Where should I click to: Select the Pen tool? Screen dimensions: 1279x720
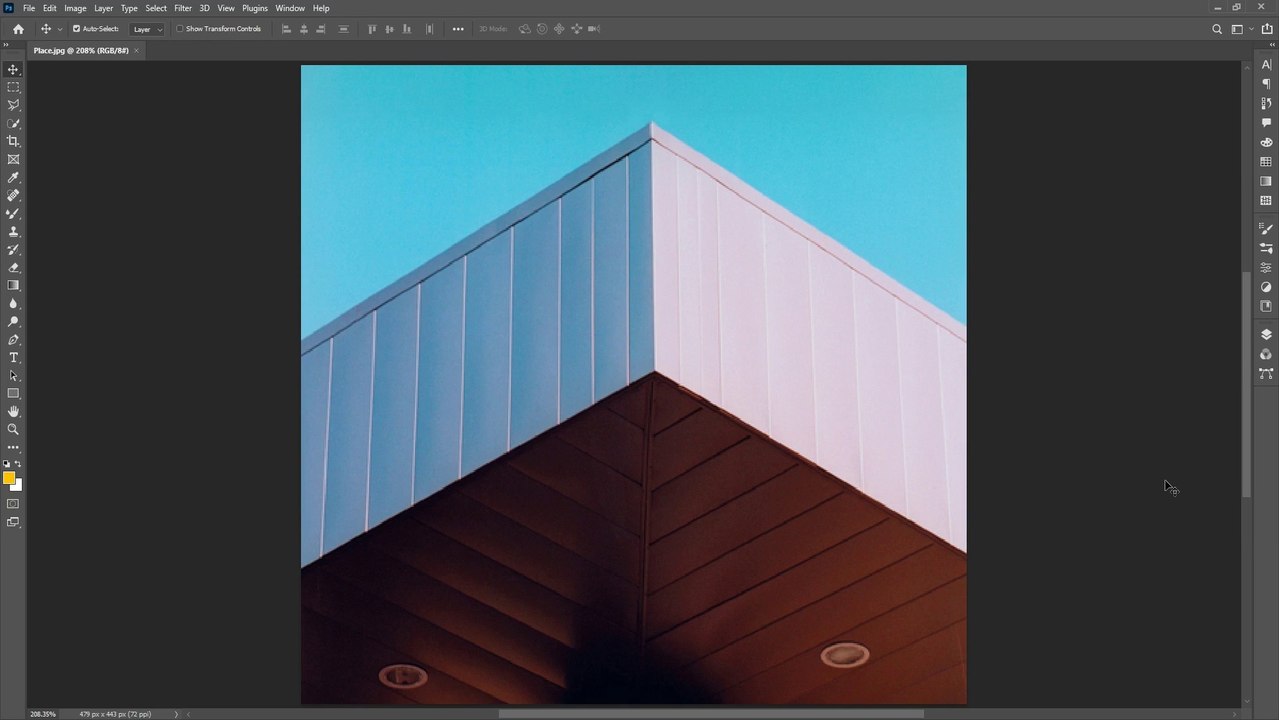pyautogui.click(x=13, y=340)
